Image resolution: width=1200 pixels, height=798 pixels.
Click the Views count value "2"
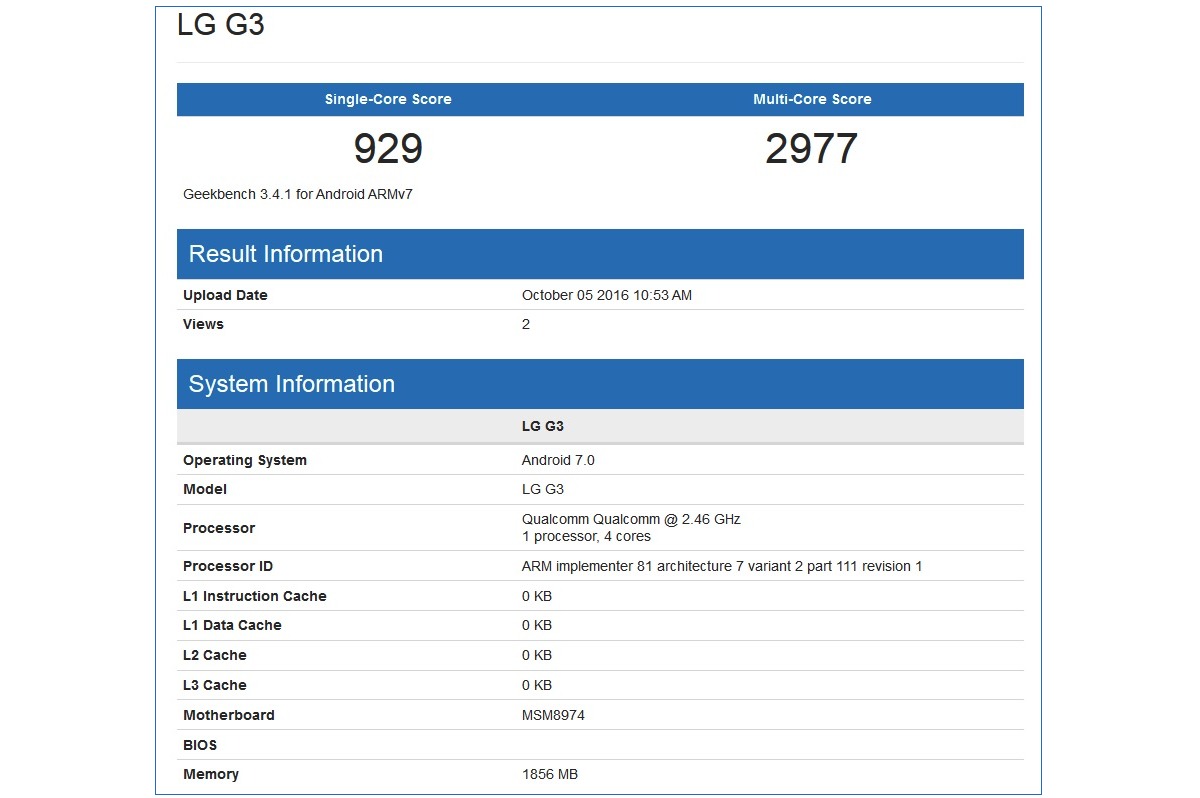coord(526,324)
